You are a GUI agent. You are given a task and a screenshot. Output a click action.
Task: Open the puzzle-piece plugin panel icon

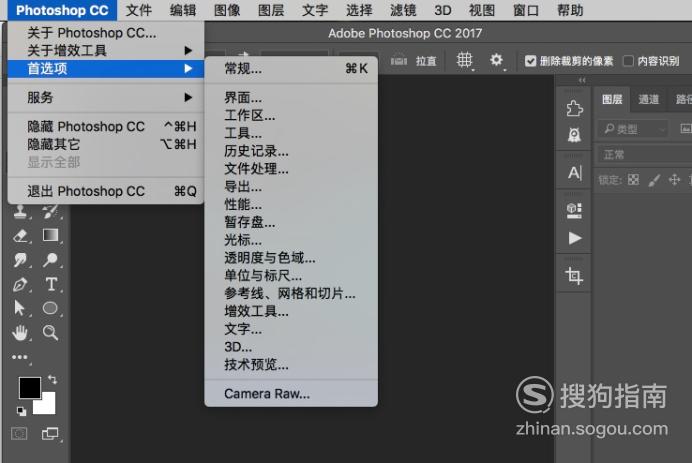[574, 108]
